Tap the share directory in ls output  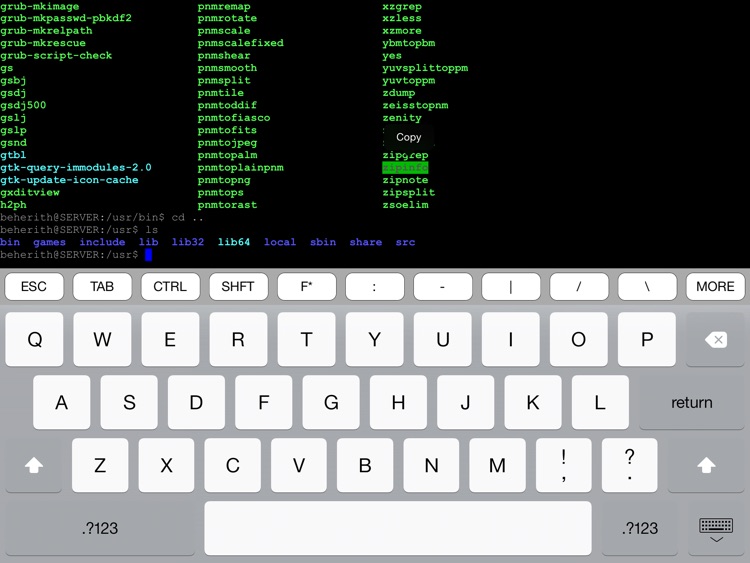(x=366, y=242)
